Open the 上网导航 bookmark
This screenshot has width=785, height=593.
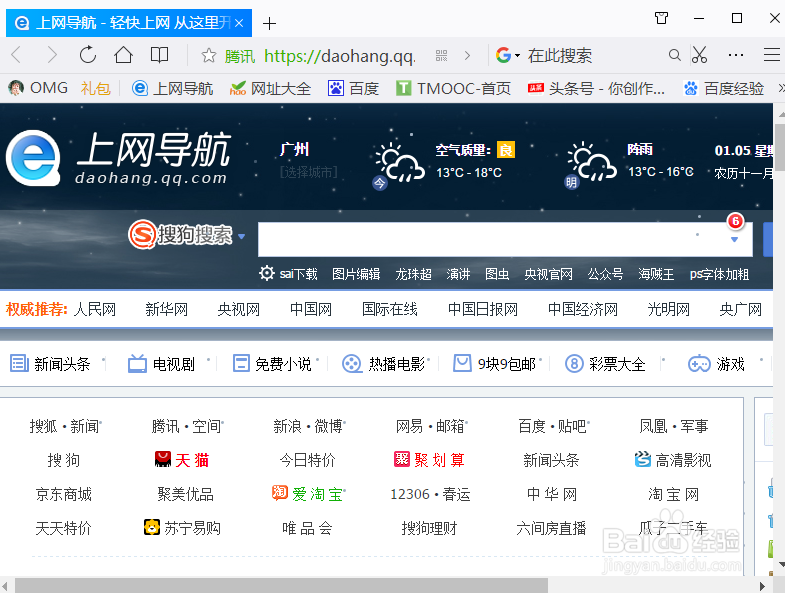pyautogui.click(x=172, y=88)
